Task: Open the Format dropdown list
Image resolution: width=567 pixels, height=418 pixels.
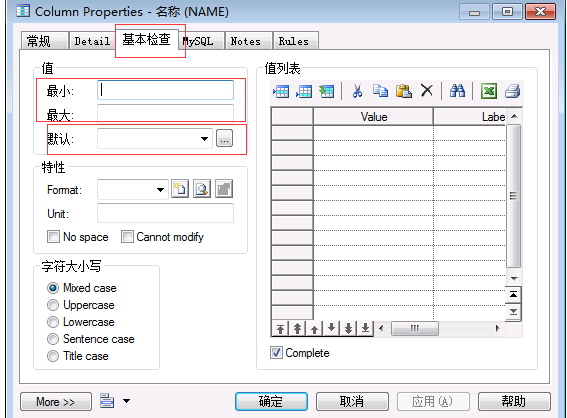Action: coord(160,189)
